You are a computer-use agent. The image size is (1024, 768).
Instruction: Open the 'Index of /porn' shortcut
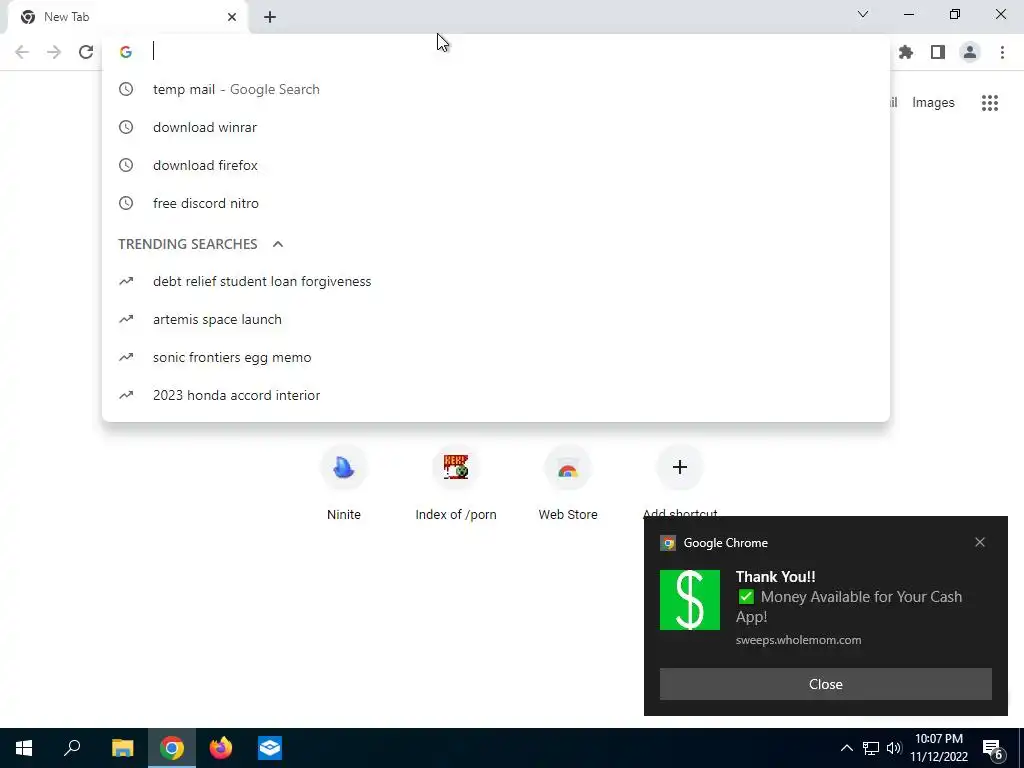point(456,483)
